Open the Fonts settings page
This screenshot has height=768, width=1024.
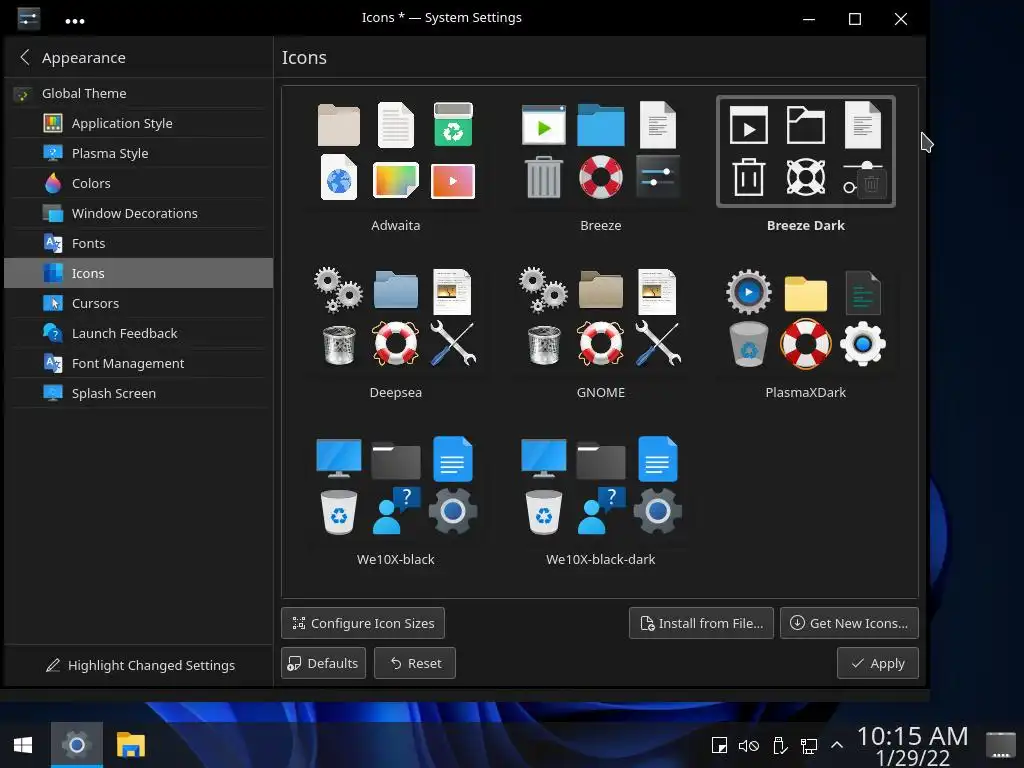pos(138,244)
